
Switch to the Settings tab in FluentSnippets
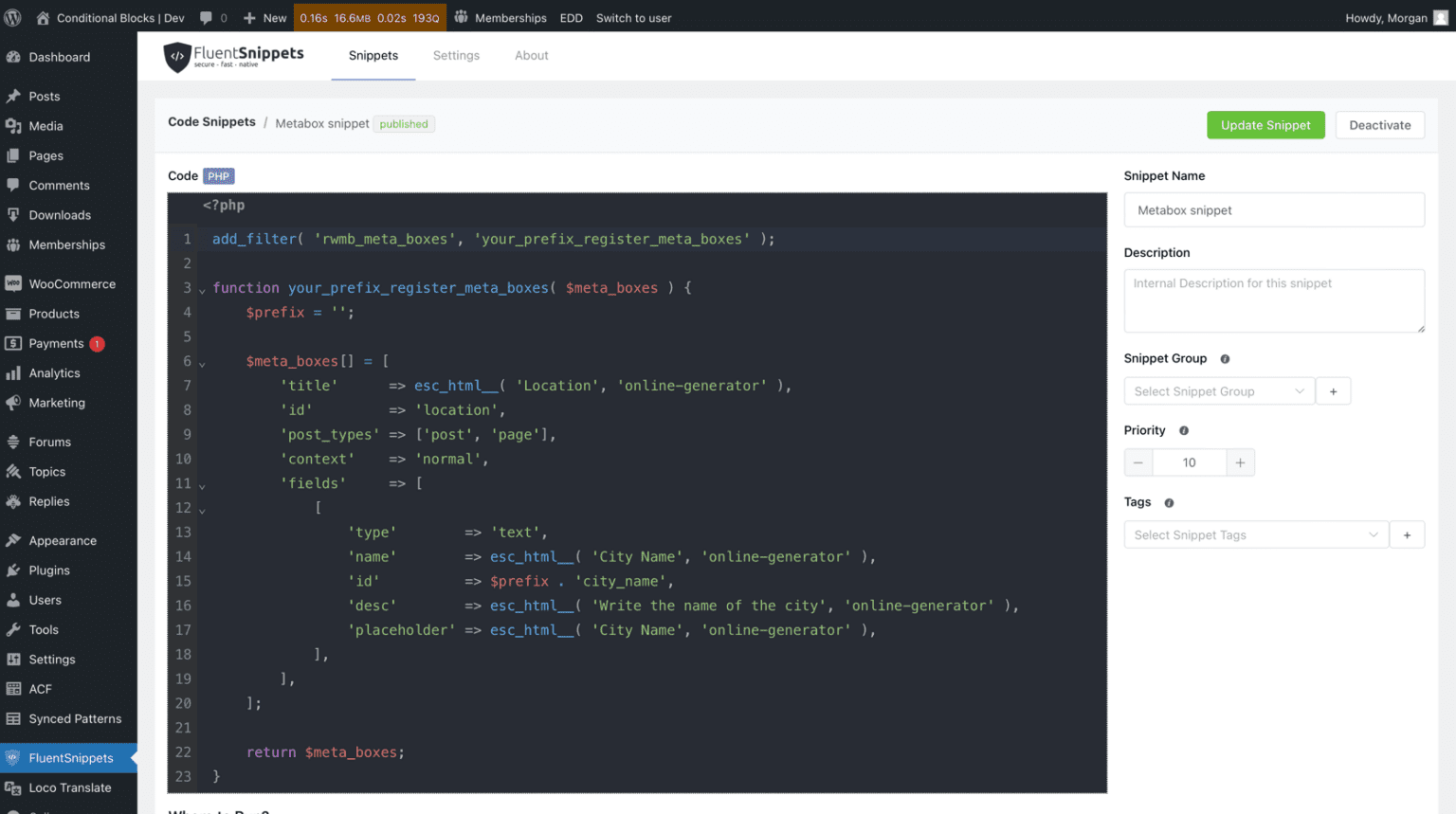click(x=456, y=55)
